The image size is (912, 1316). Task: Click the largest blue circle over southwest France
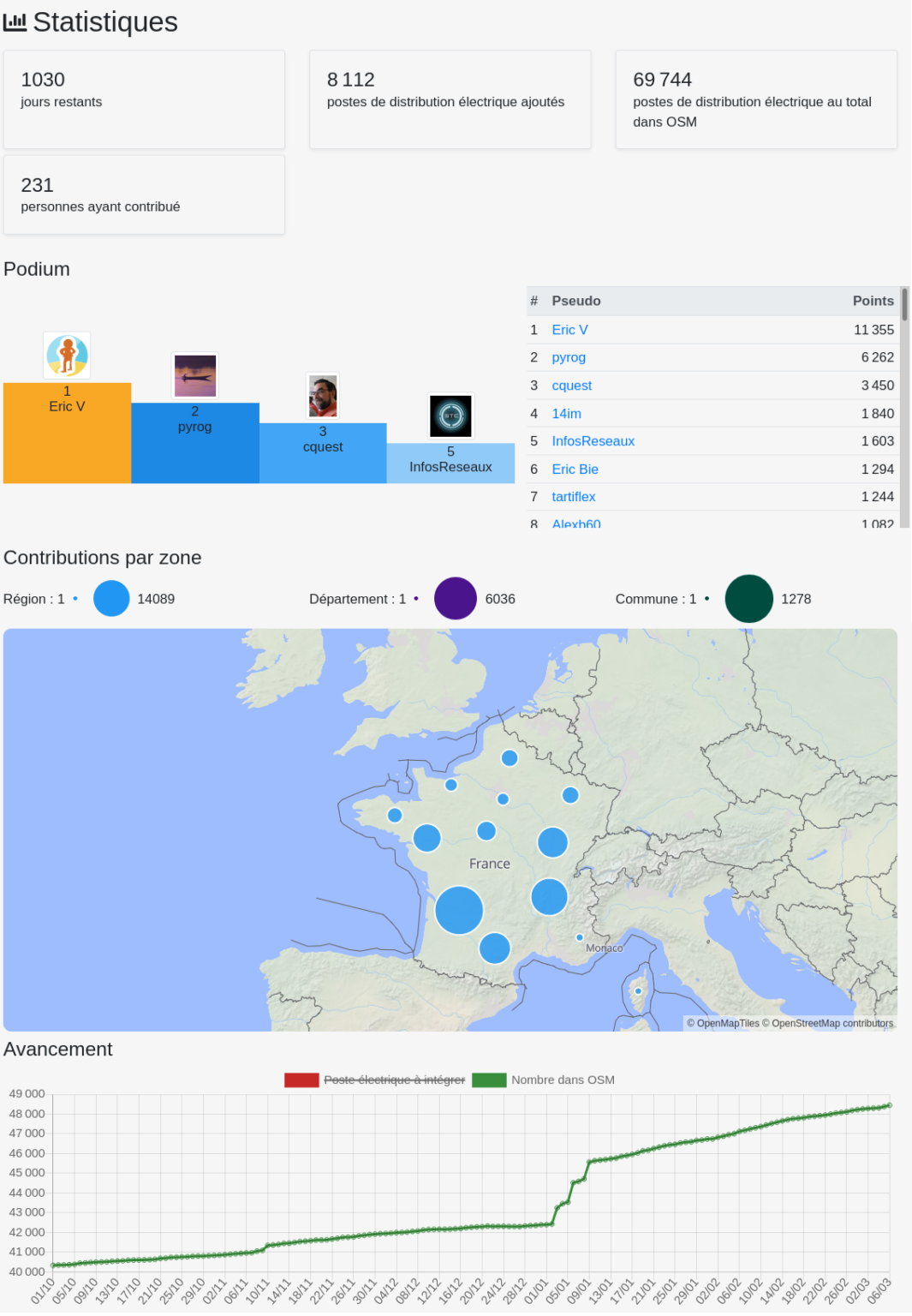click(457, 911)
